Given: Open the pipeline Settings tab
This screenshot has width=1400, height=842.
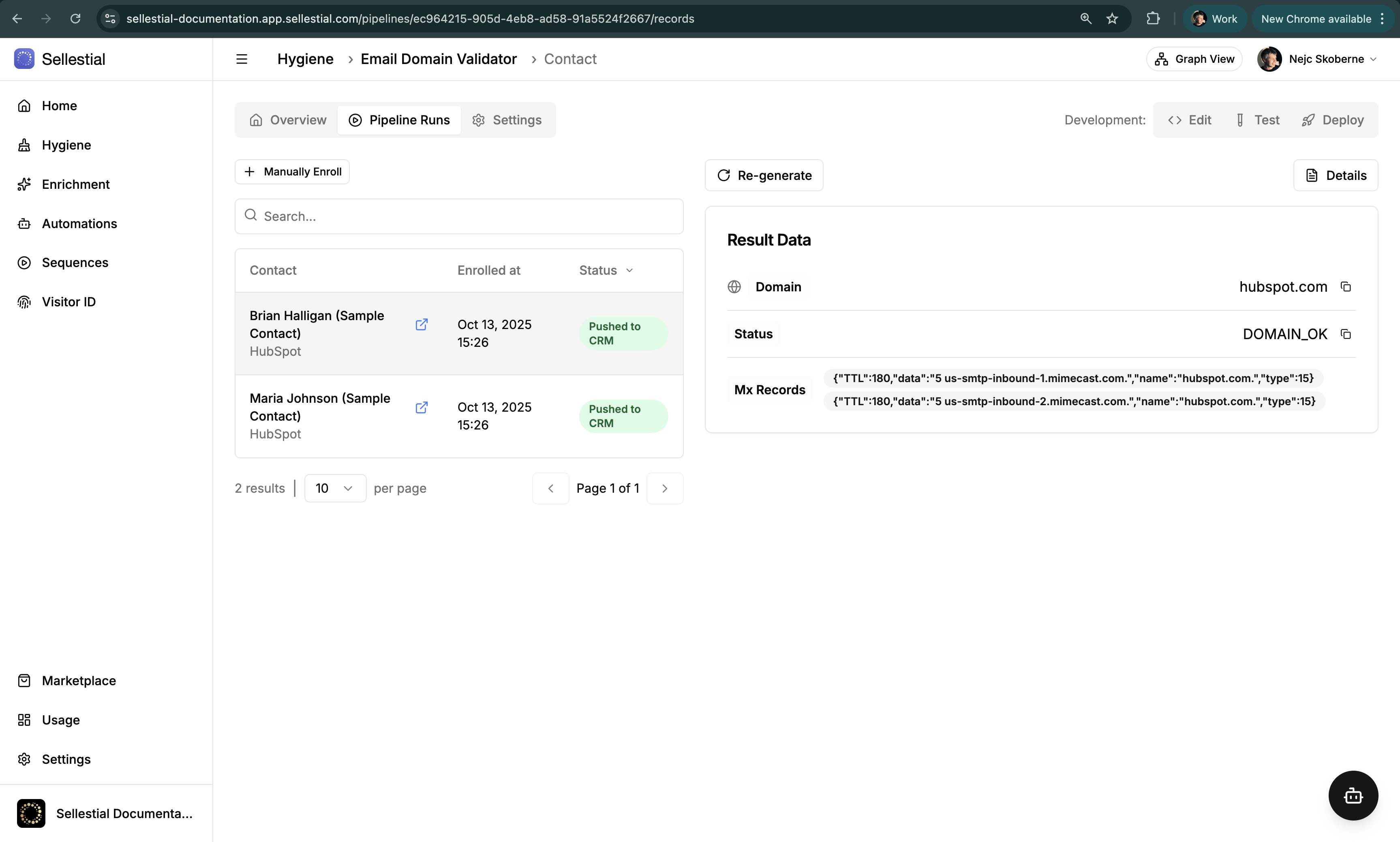Looking at the screenshot, I should click(x=507, y=120).
